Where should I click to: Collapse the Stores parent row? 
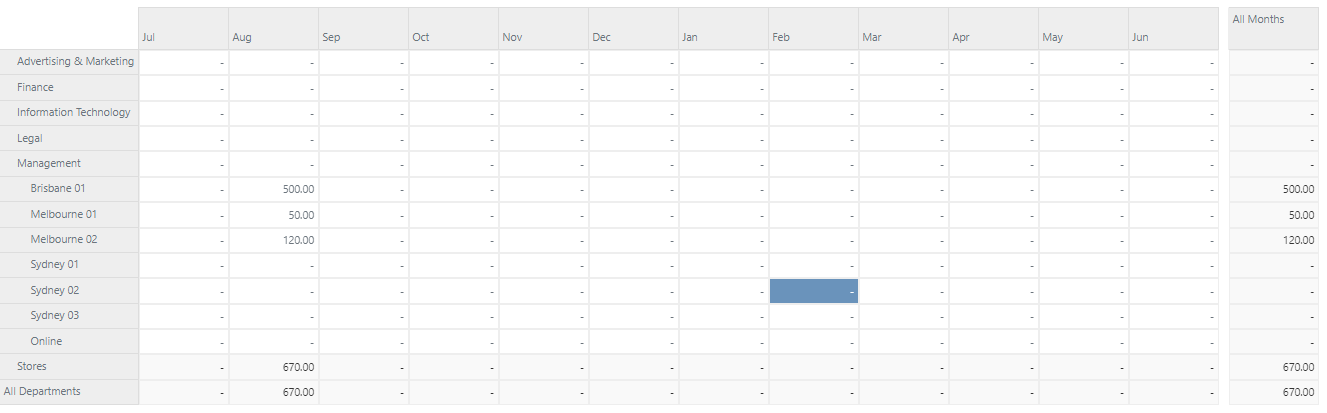coord(32,366)
